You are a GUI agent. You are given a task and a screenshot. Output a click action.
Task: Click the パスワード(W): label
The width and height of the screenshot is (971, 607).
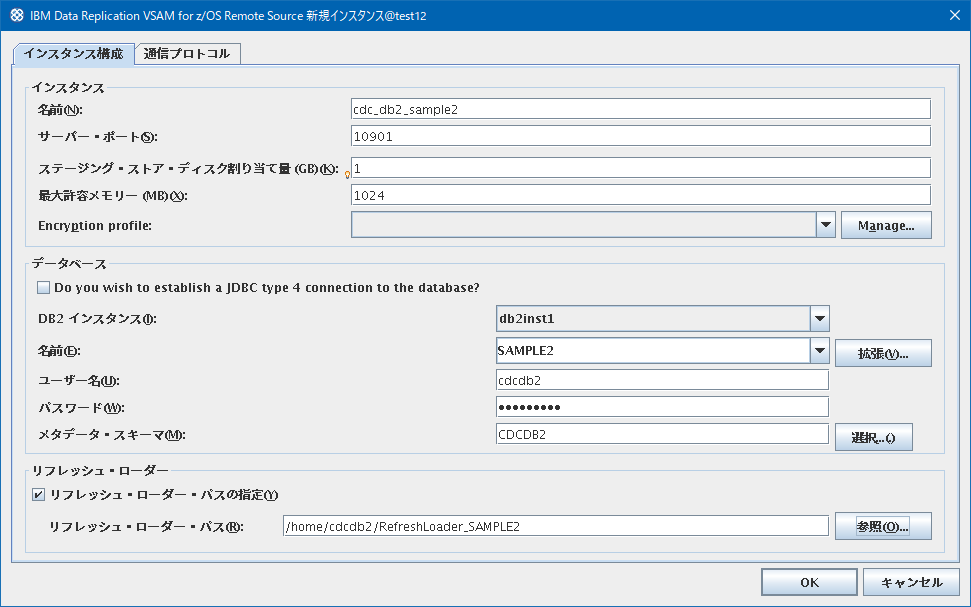tap(81, 408)
